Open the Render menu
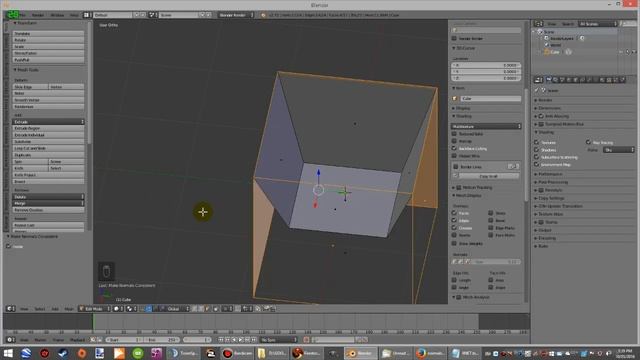 (x=38, y=15)
